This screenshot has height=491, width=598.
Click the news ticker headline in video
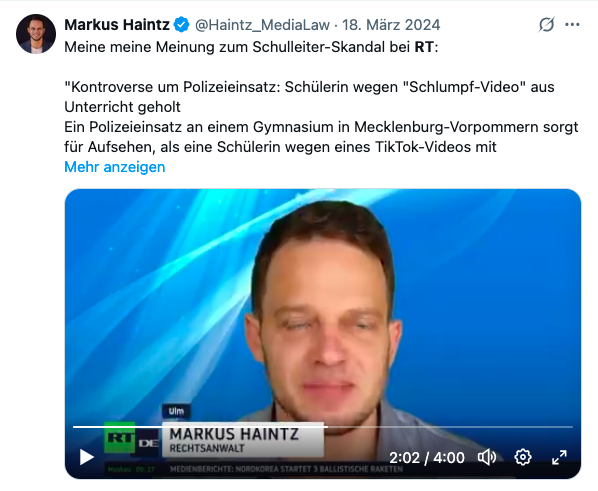coord(286,469)
